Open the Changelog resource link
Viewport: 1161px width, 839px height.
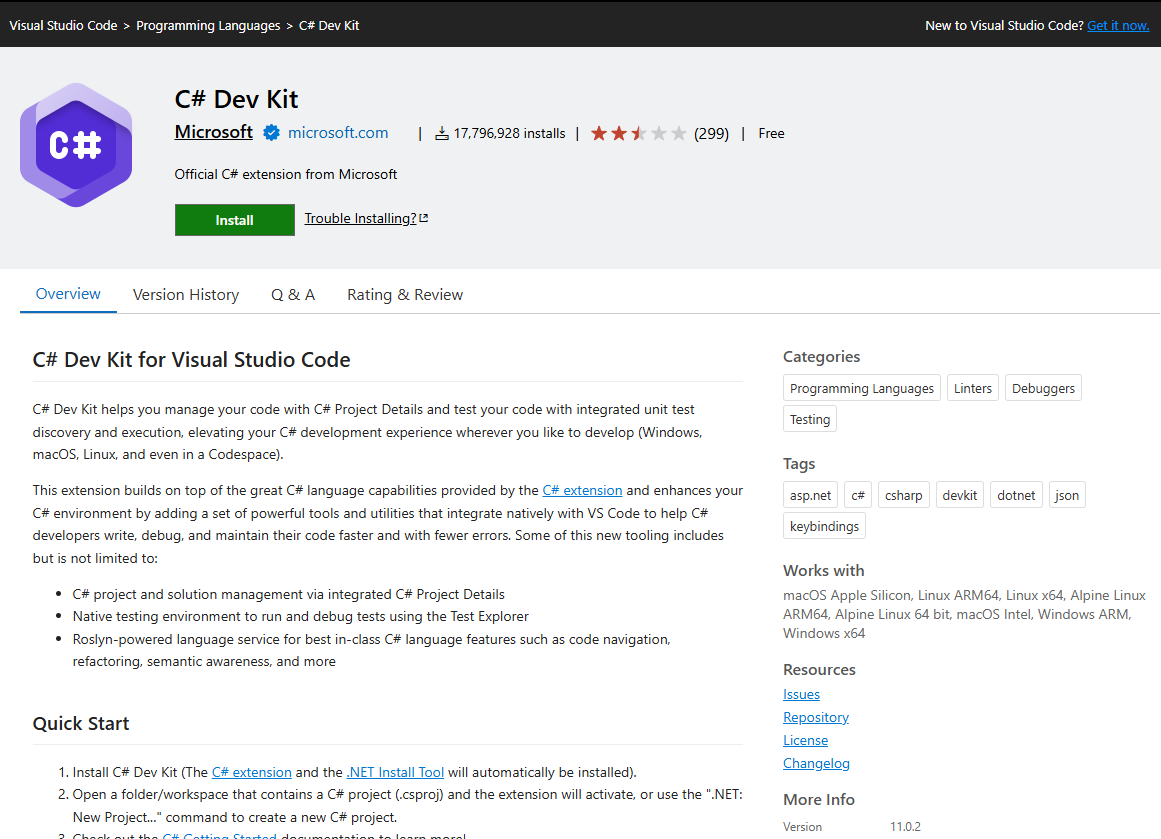(816, 763)
